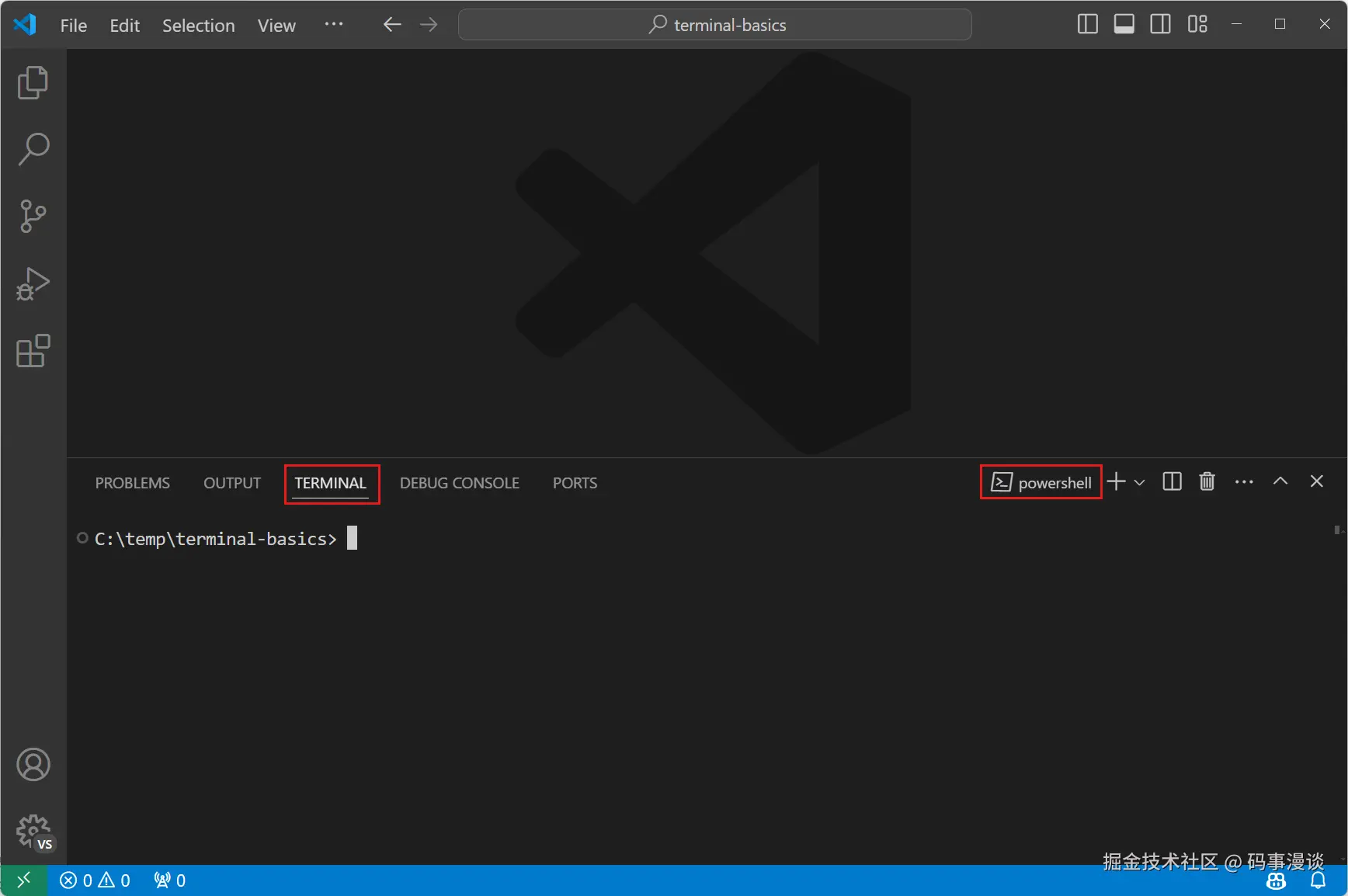Viewport: 1348px width, 896px height.
Task: Show errors and warnings count in status bar
Action: coord(95,880)
